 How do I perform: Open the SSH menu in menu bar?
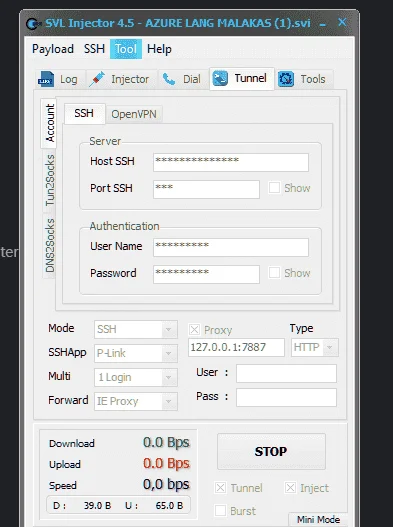click(x=94, y=49)
